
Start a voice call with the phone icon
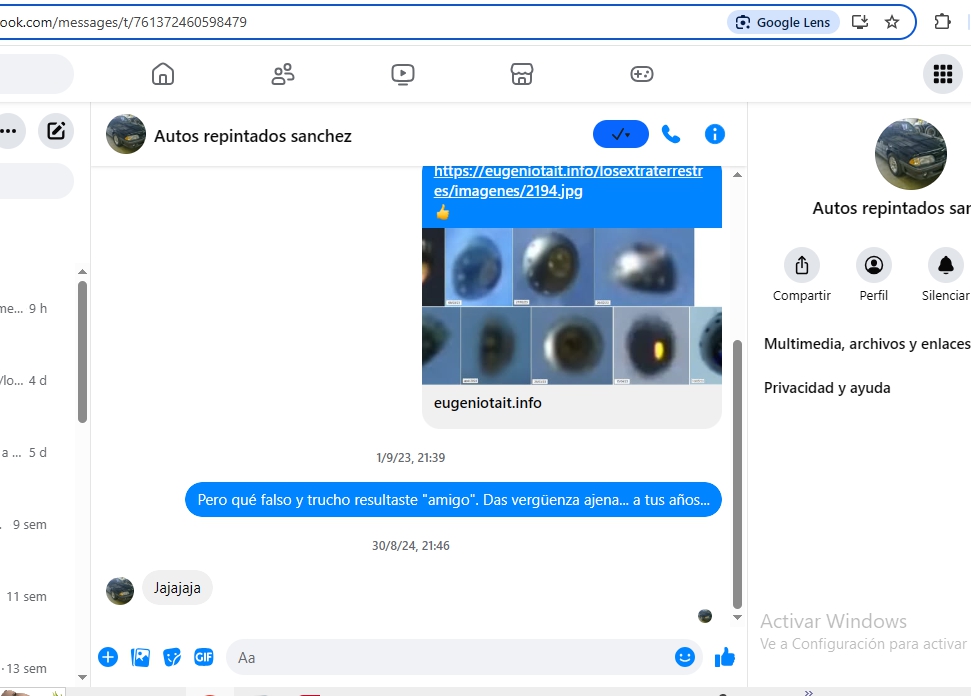(x=671, y=134)
